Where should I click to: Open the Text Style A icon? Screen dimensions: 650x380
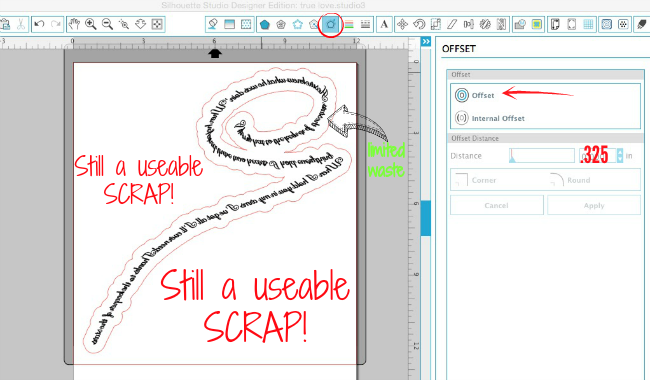[x=384, y=24]
